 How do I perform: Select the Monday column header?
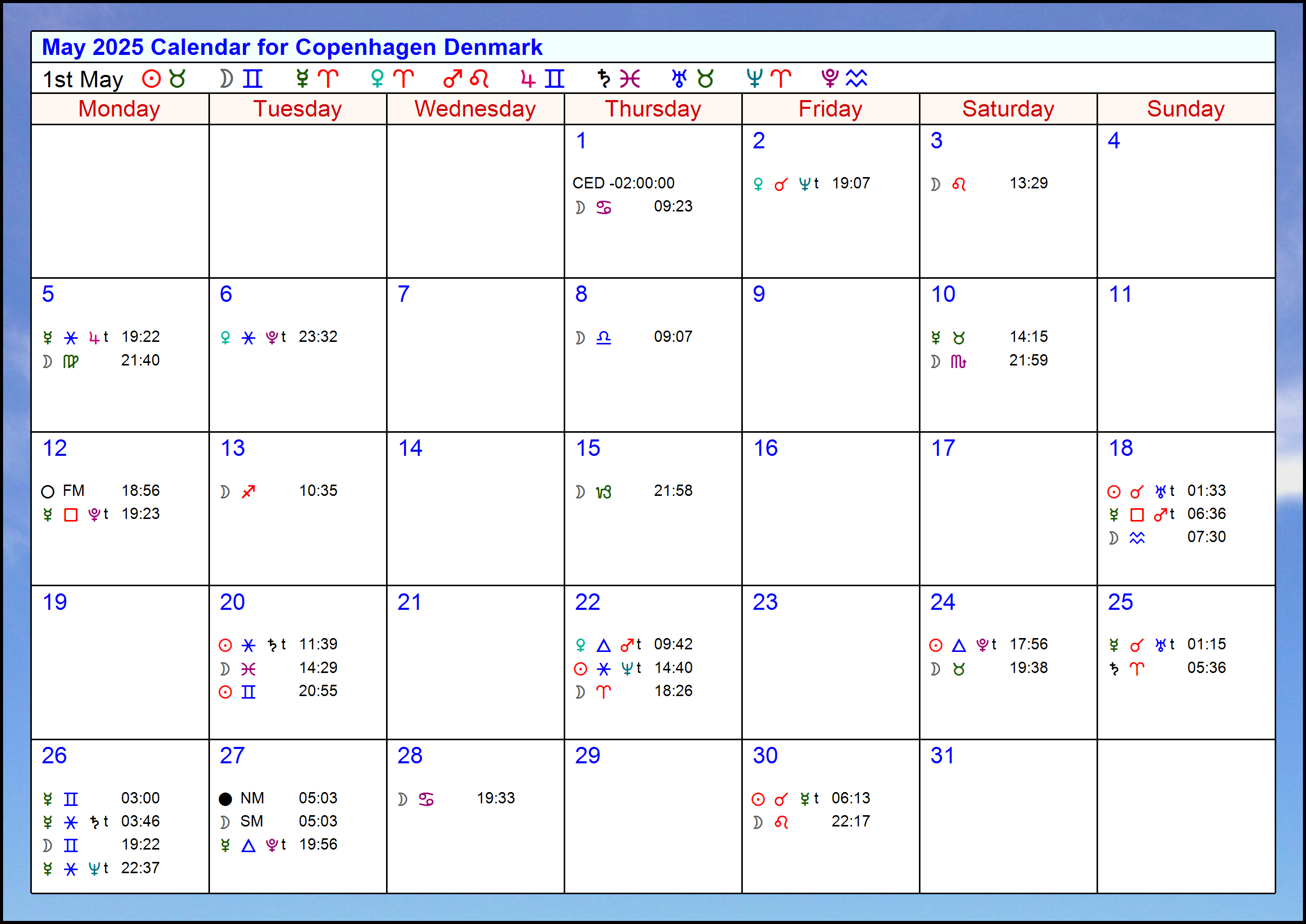120,109
